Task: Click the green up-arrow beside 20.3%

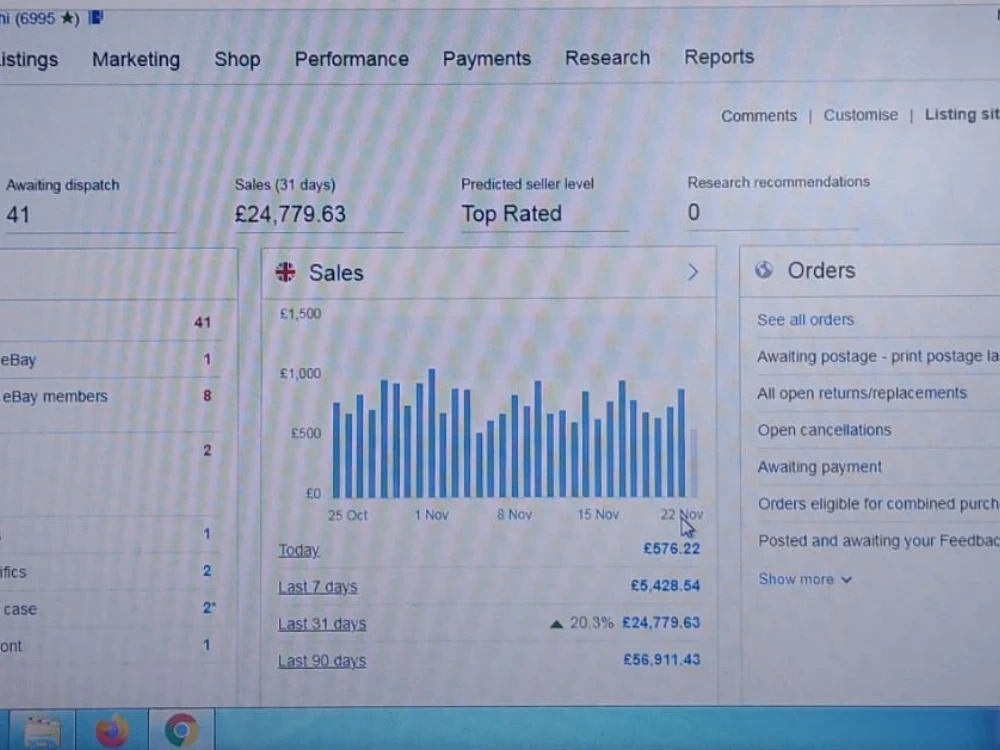Action: (556, 622)
